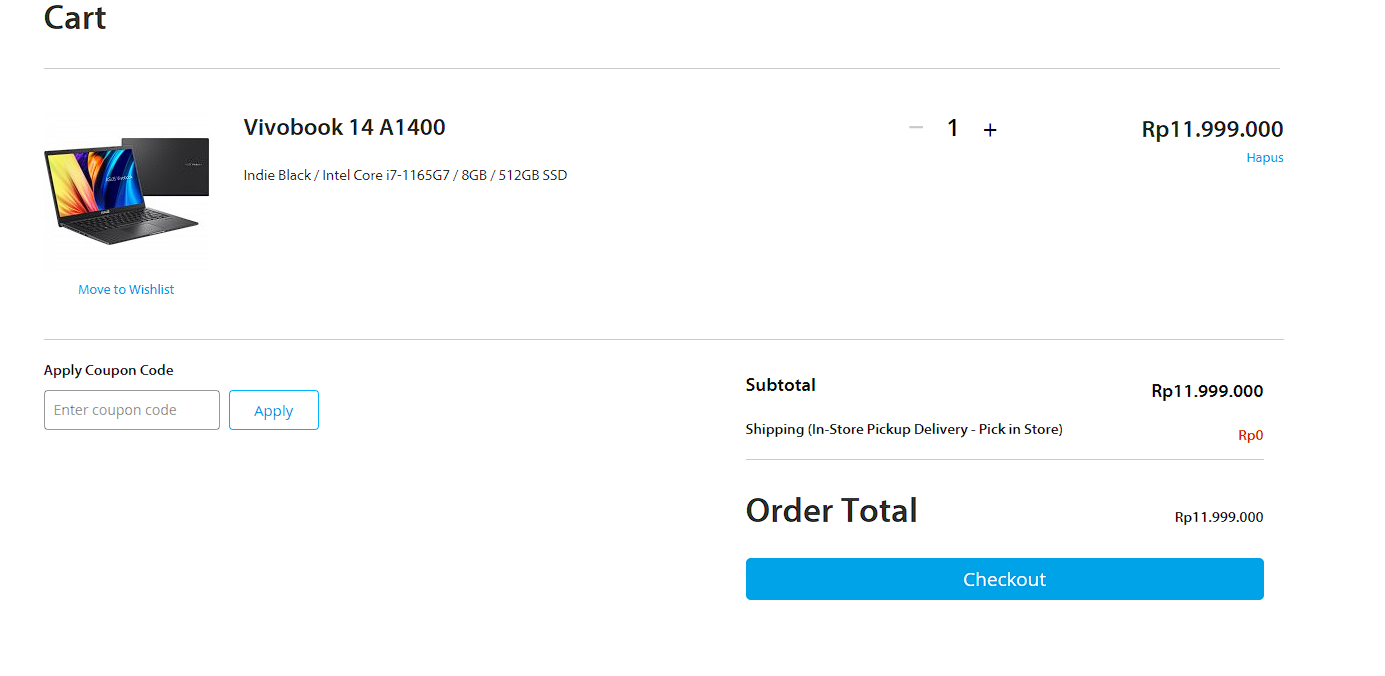Open the Vivobook 14 A1400 product title
This screenshot has width=1385, height=676.
pos(344,127)
